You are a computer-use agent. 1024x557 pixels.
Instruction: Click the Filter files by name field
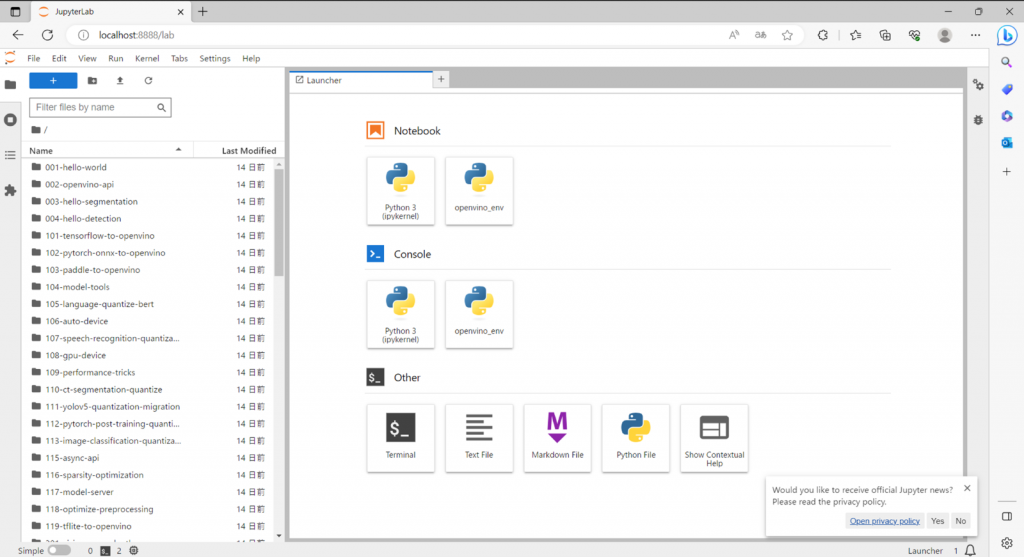click(x=100, y=107)
